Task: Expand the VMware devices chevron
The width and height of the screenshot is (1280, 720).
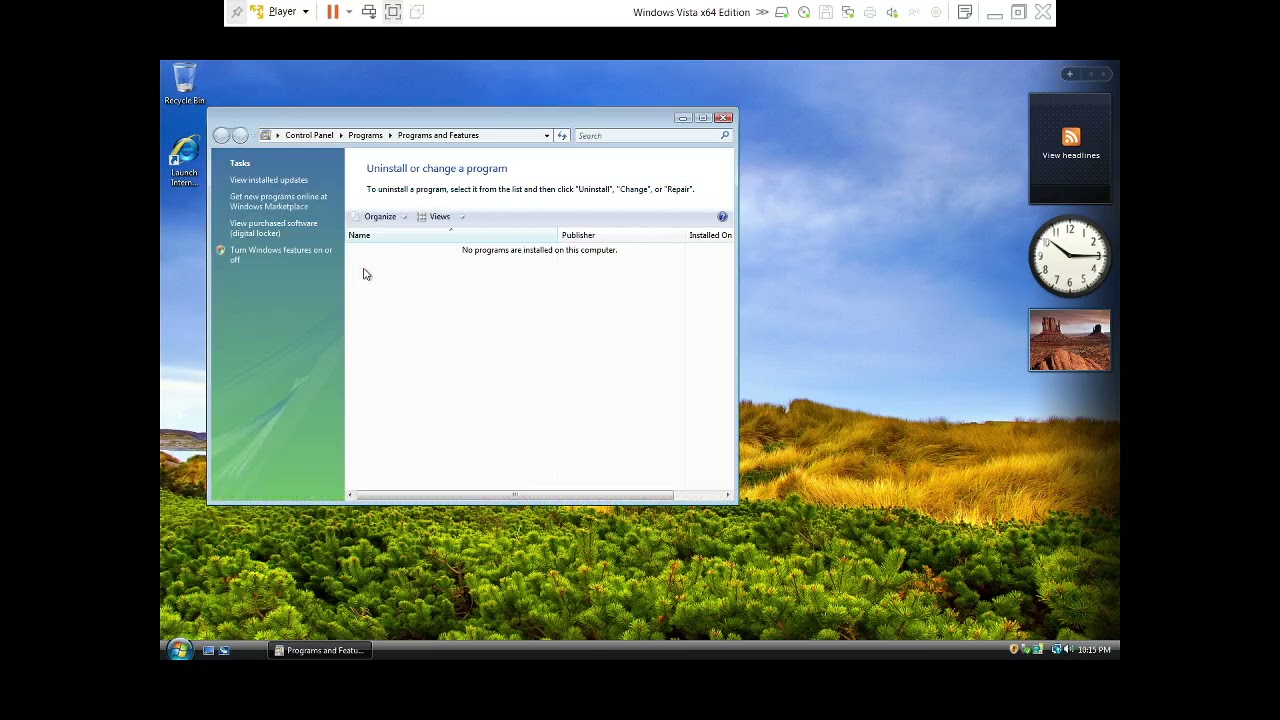Action: click(x=762, y=12)
